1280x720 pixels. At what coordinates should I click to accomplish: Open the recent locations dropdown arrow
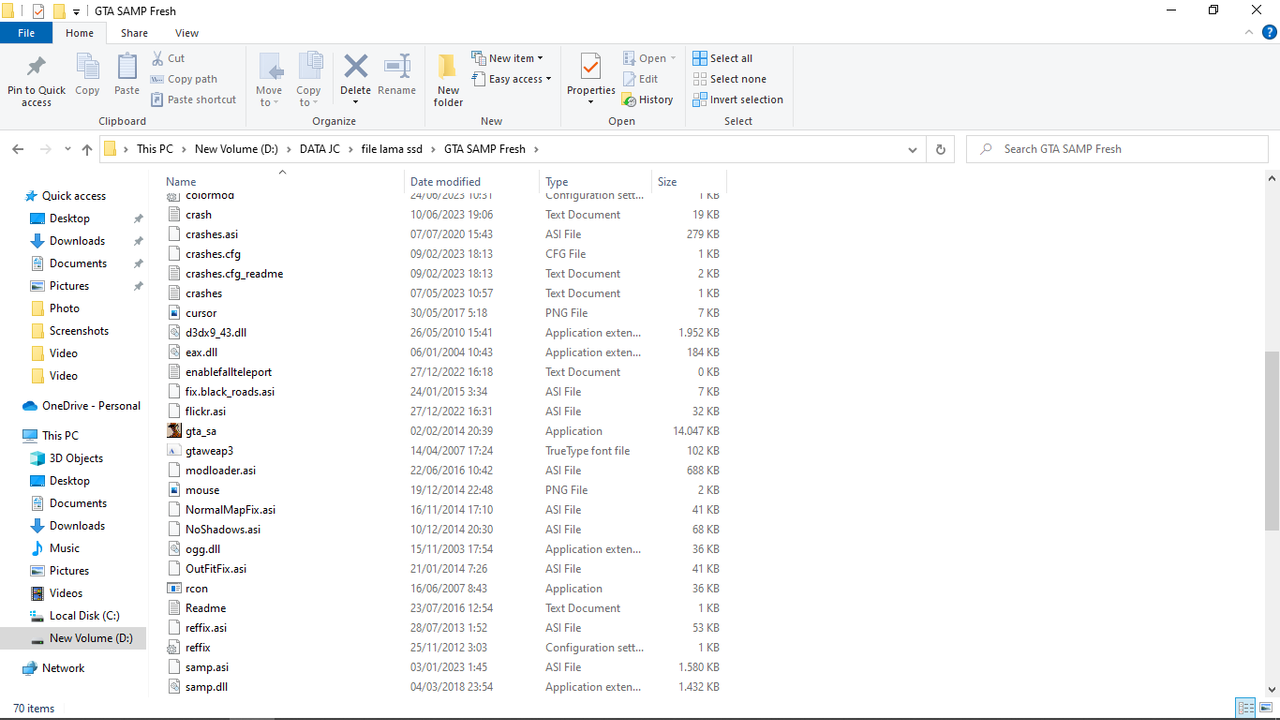(66, 150)
